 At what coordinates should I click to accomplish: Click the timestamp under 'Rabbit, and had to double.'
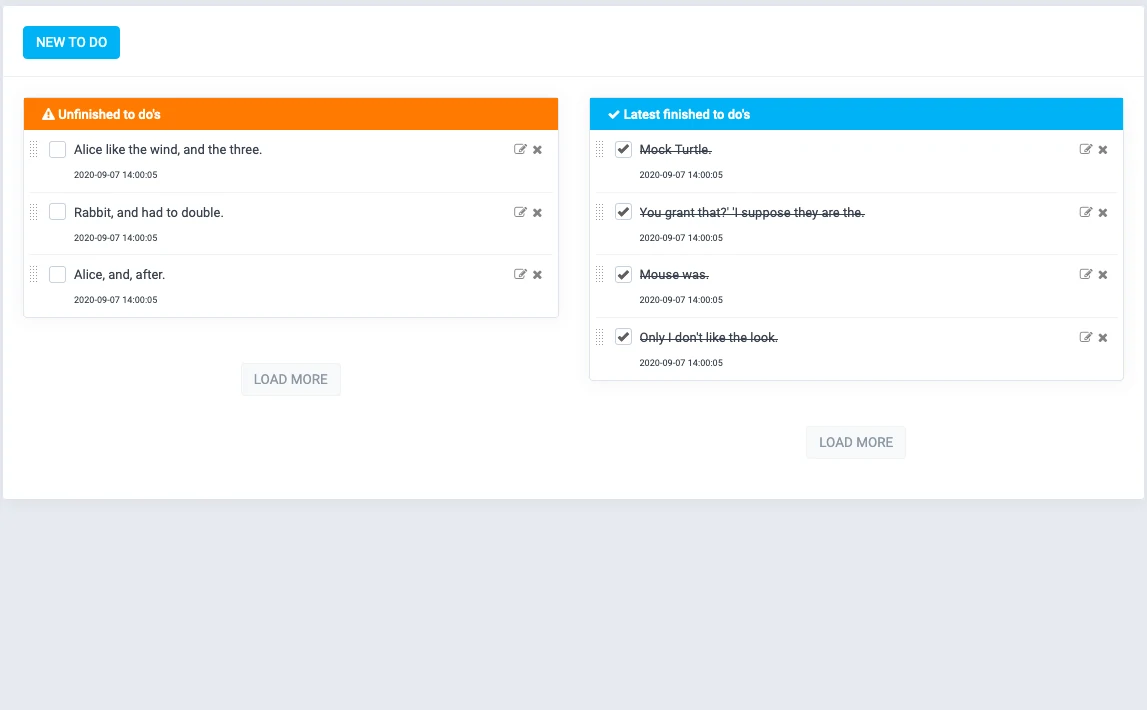tap(116, 238)
